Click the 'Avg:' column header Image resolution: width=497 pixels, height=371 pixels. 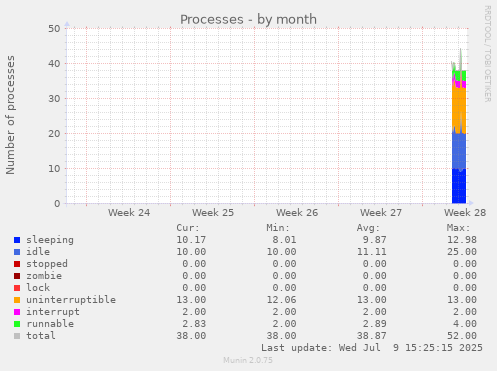(x=368, y=228)
